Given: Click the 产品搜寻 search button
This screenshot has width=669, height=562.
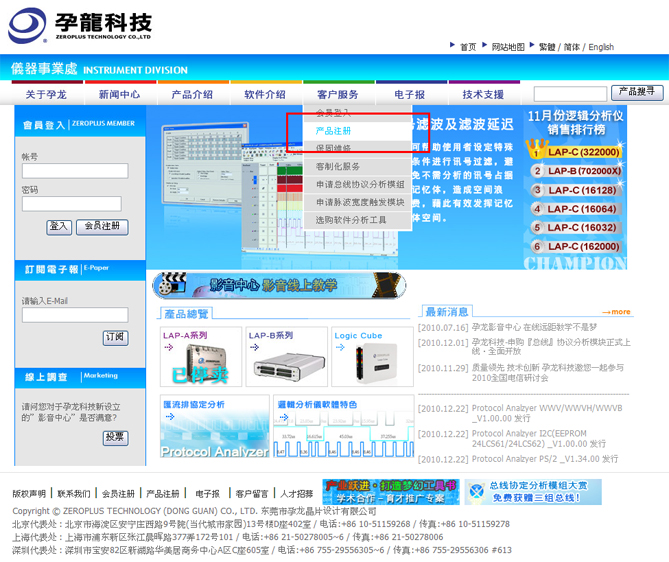Looking at the screenshot, I should [637, 92].
